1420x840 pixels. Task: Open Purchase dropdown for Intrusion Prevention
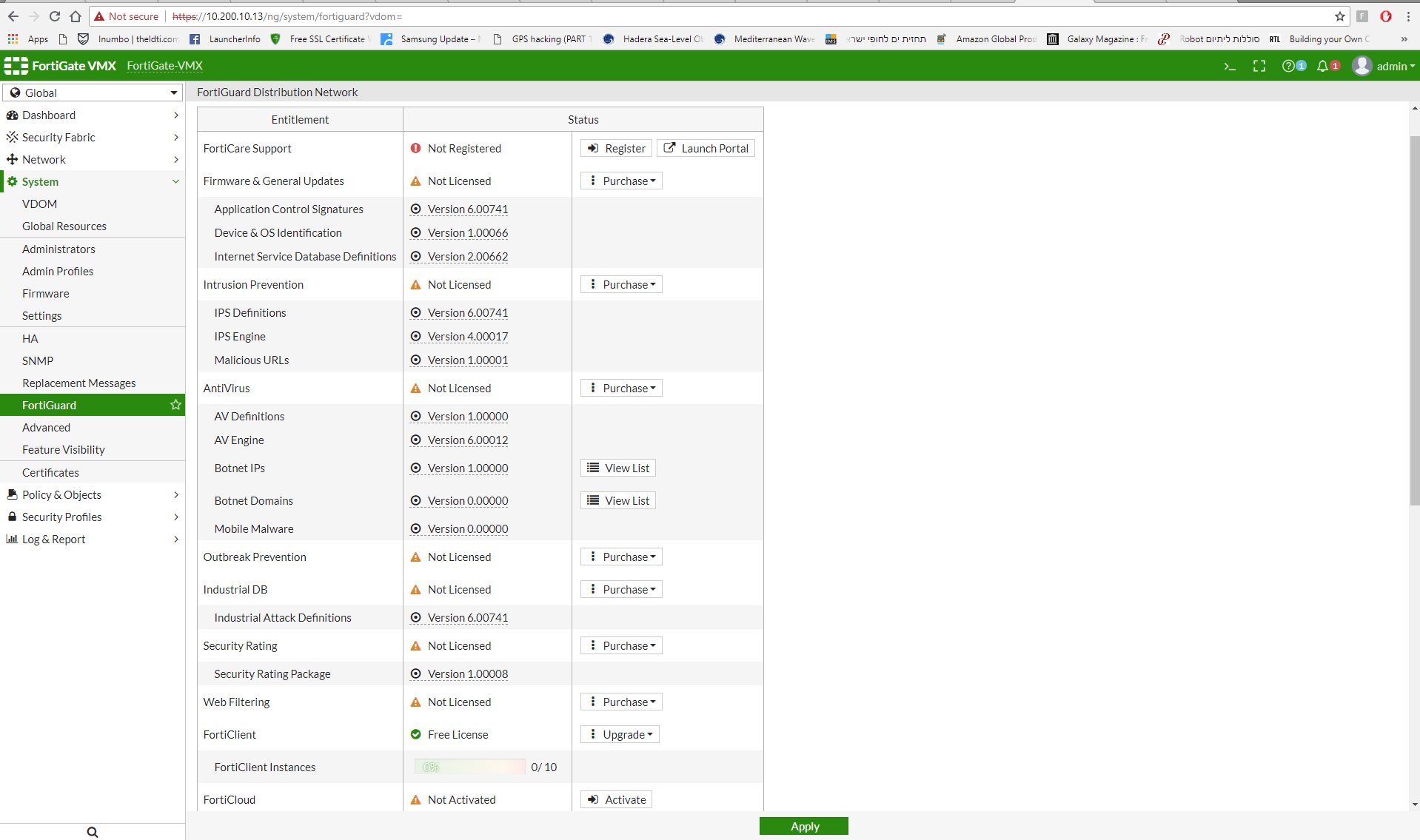coord(621,284)
